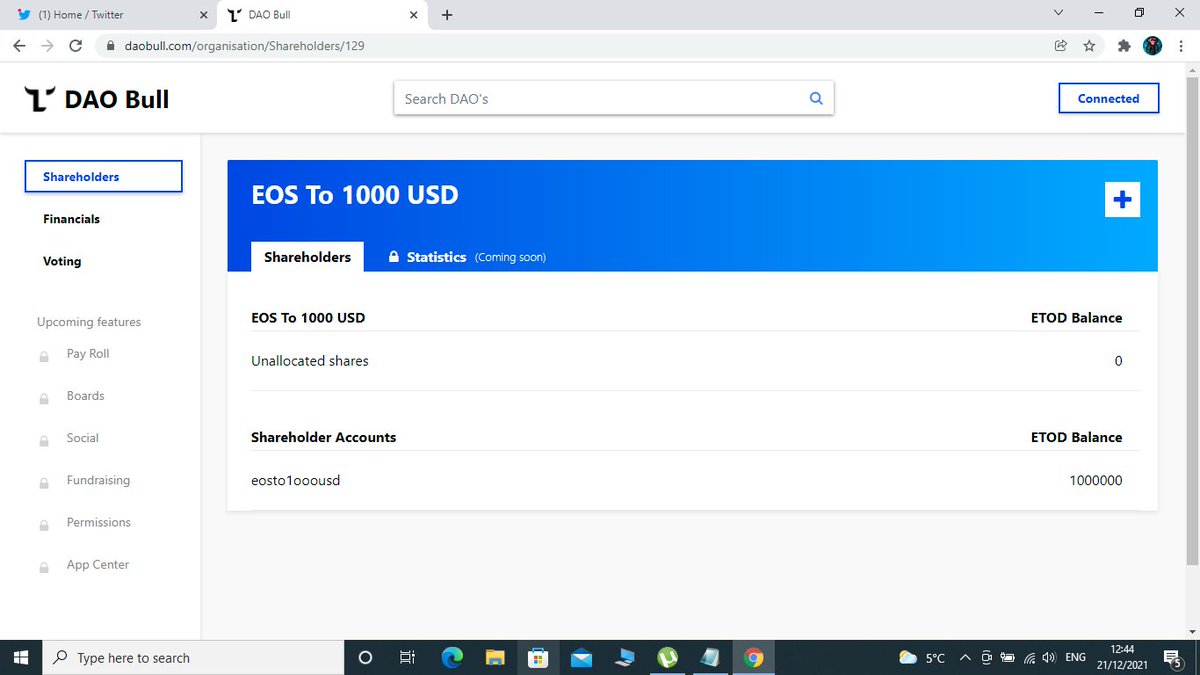The width and height of the screenshot is (1200, 675).
Task: Open the Windows Start menu
Action: point(21,657)
